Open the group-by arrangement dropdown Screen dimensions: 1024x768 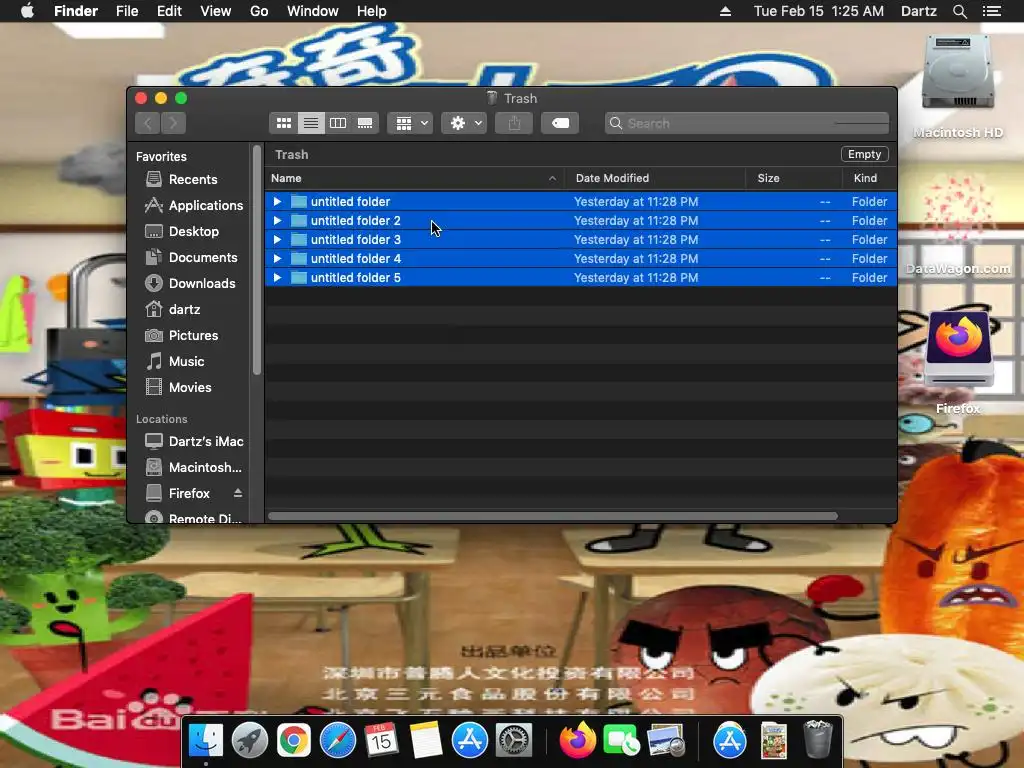411,123
